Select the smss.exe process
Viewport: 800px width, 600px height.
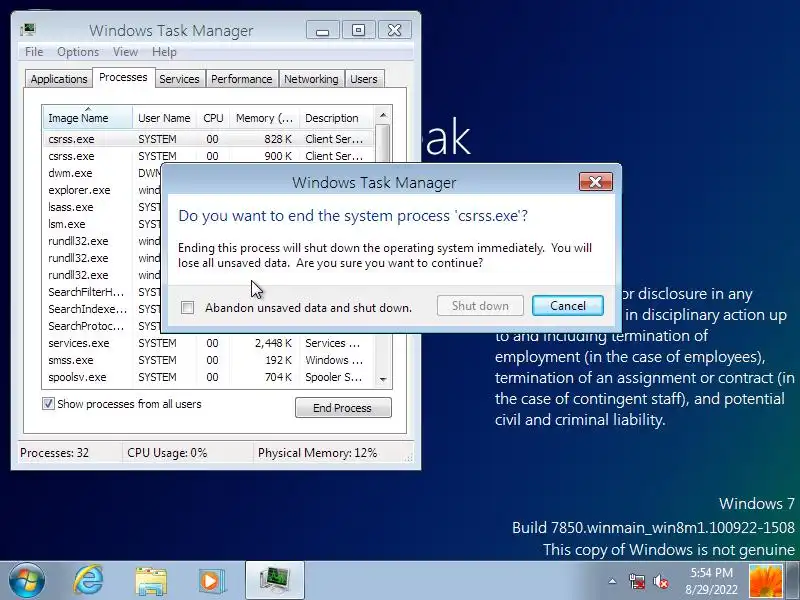tap(208, 360)
